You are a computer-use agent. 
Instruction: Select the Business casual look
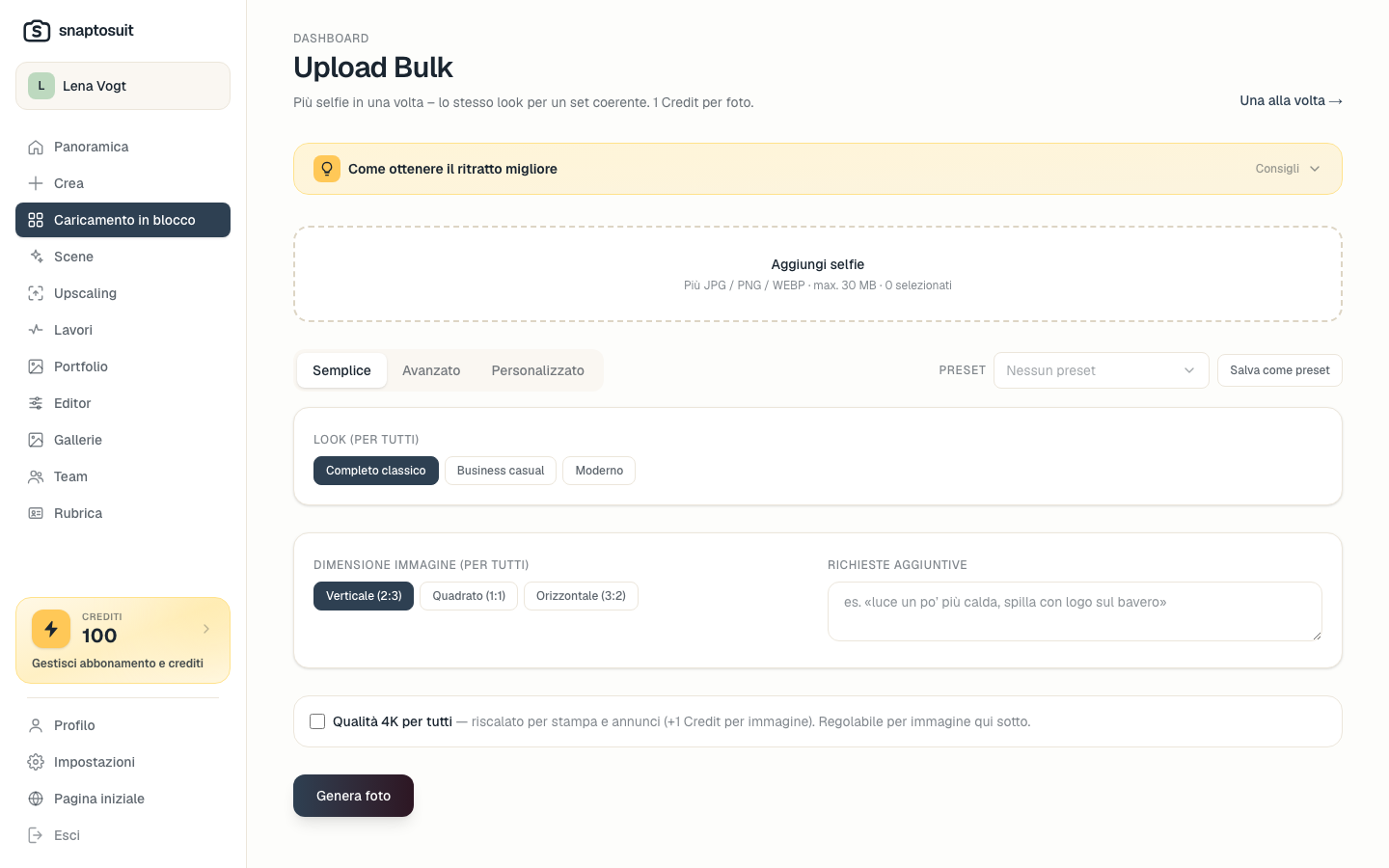(501, 471)
